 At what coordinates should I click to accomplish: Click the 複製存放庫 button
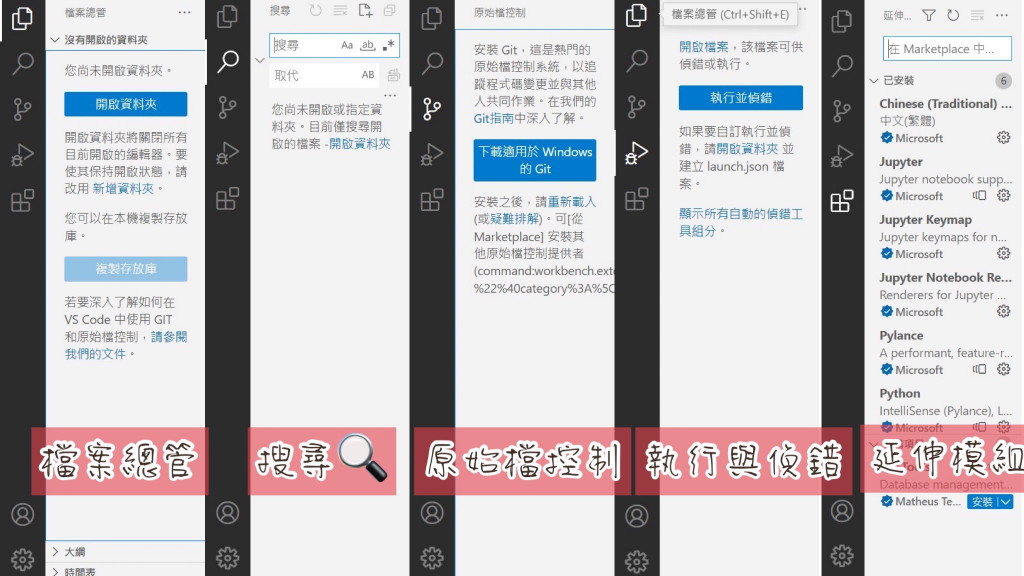pos(125,268)
